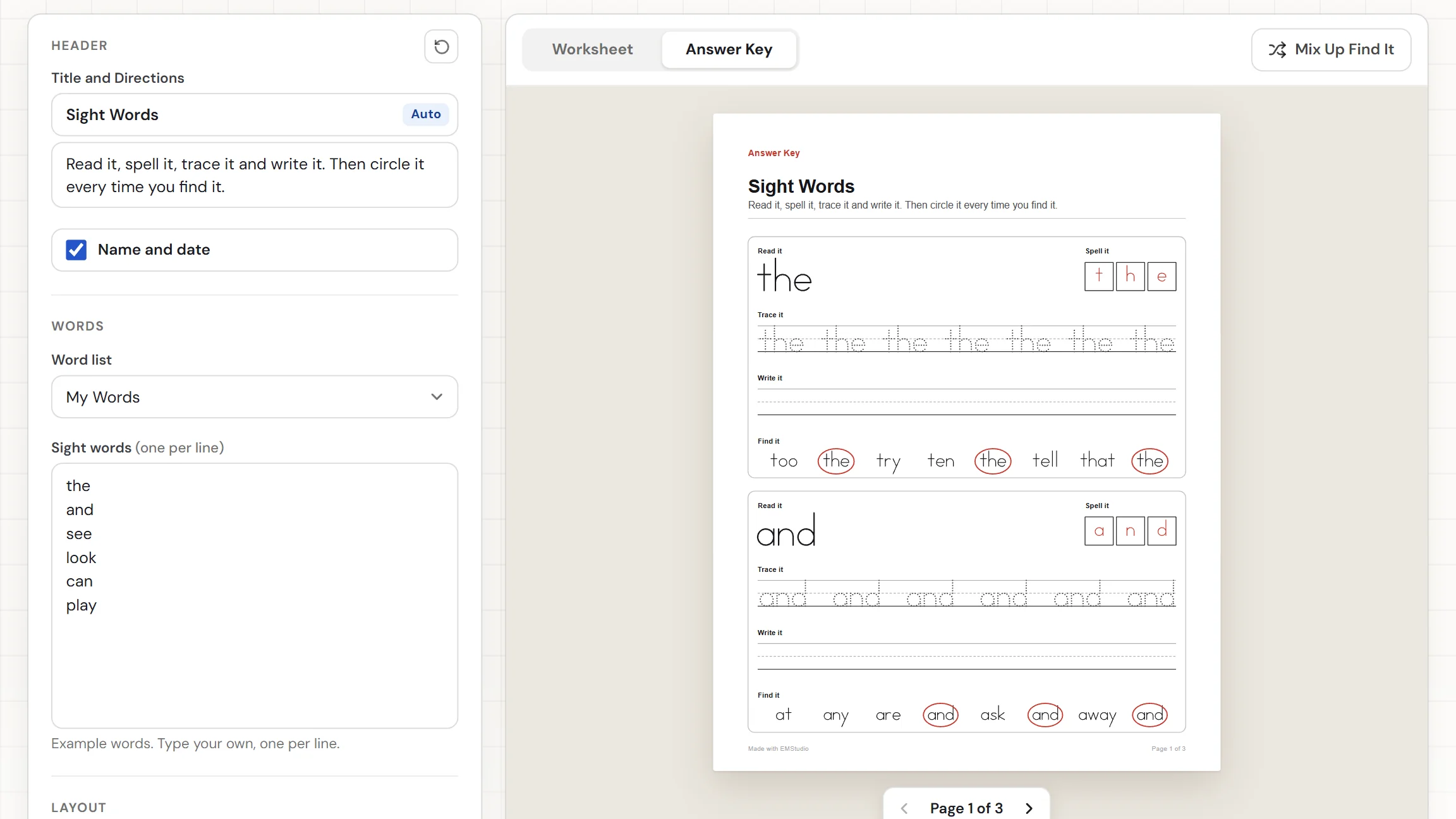Switch to the Worksheet tab
This screenshot has height=819, width=1456.
point(592,49)
